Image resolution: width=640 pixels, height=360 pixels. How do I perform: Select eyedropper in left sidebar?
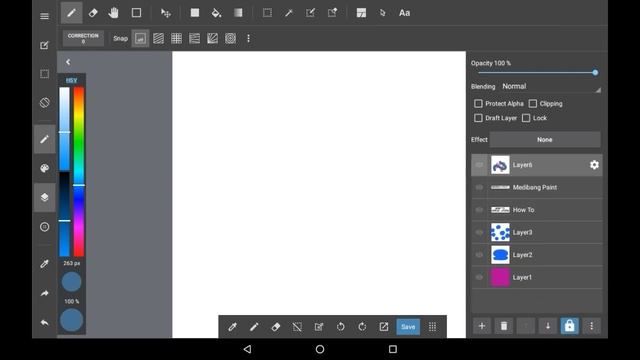point(44,264)
